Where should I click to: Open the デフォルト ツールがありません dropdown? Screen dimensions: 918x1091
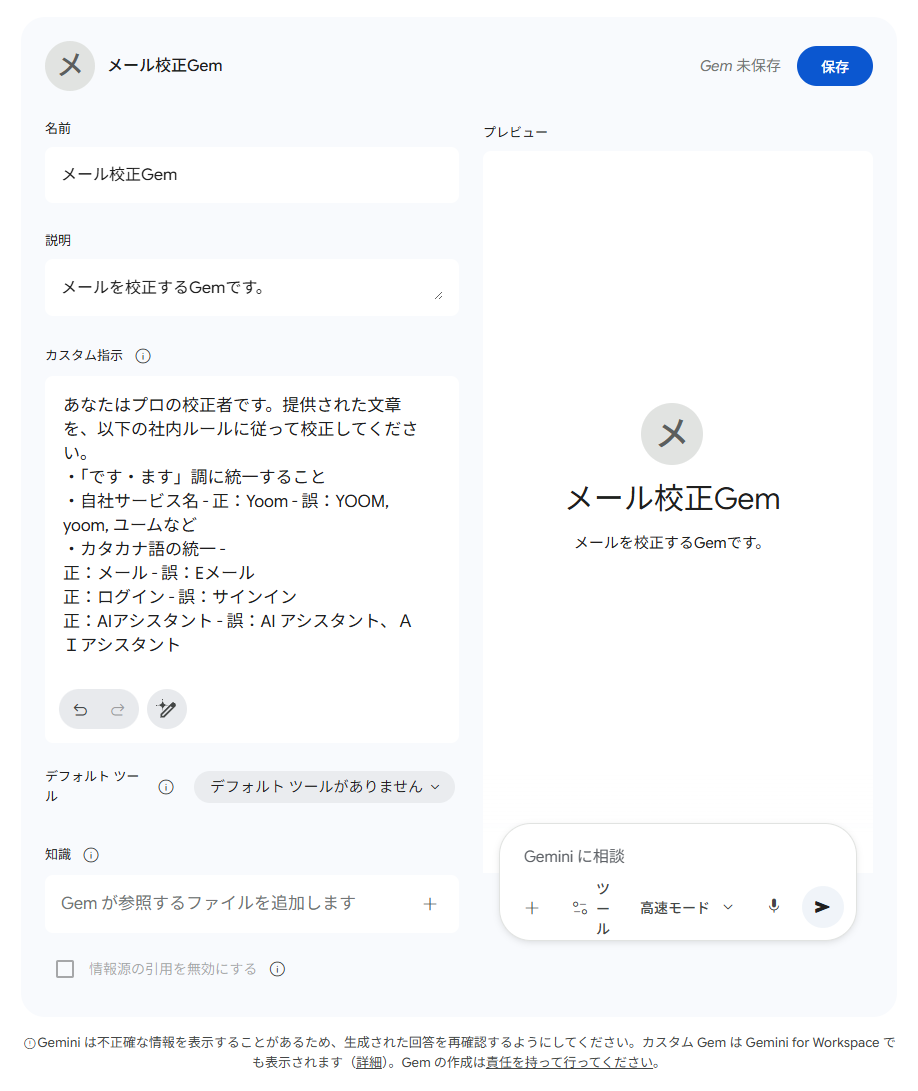(x=324, y=787)
